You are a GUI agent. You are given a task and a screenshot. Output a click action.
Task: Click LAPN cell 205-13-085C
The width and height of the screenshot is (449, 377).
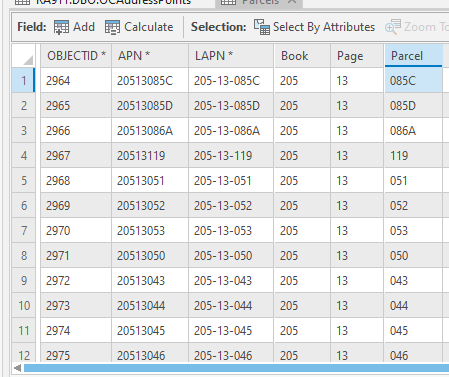231,80
